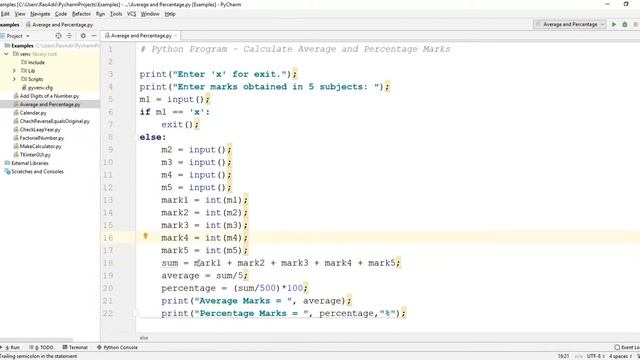Screen dimensions: 640x360
Task: Click the fold marker beside else on line 8
Action: click(x=136, y=138)
